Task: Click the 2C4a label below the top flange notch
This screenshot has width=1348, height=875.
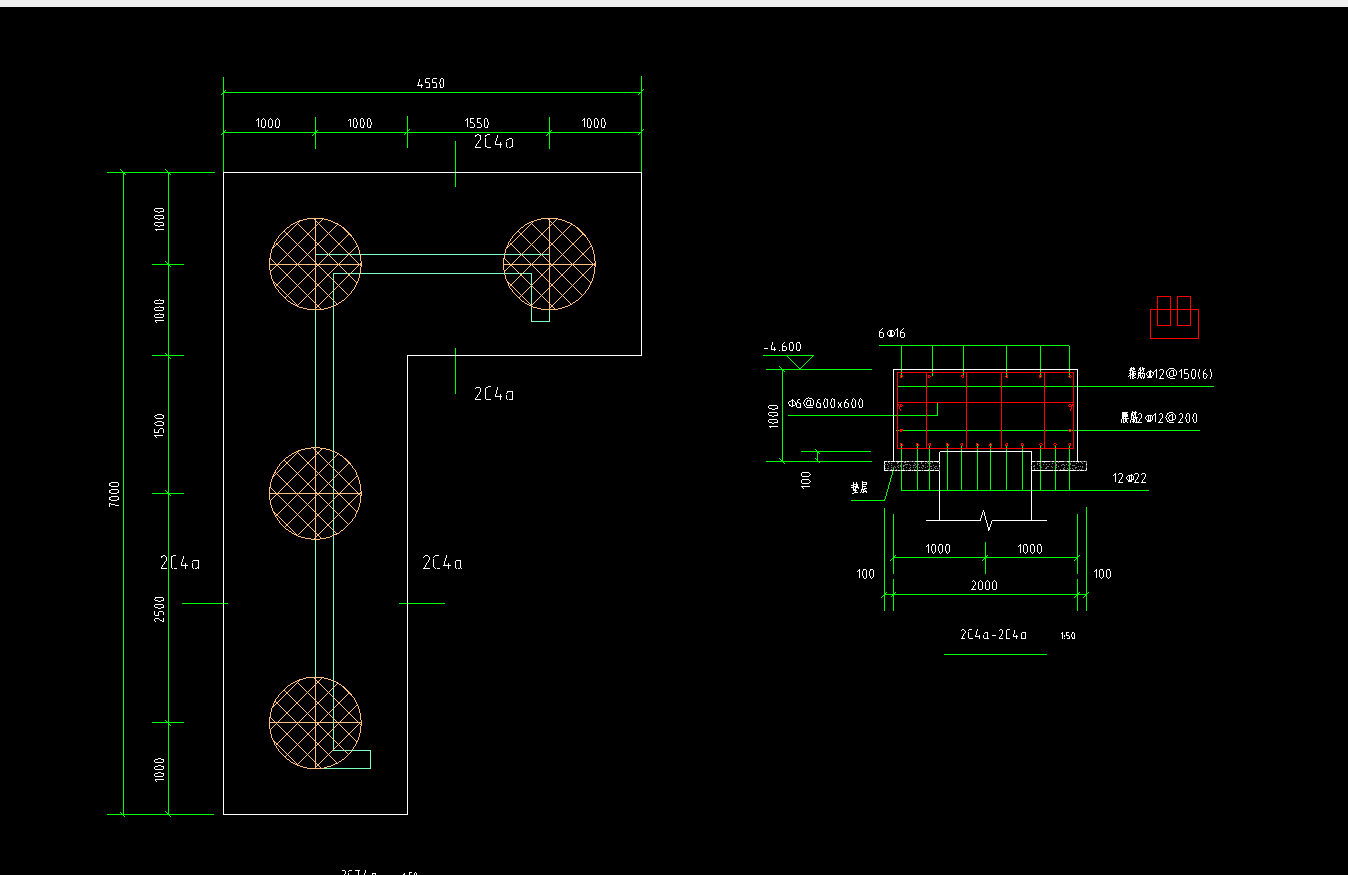Action: point(494,394)
